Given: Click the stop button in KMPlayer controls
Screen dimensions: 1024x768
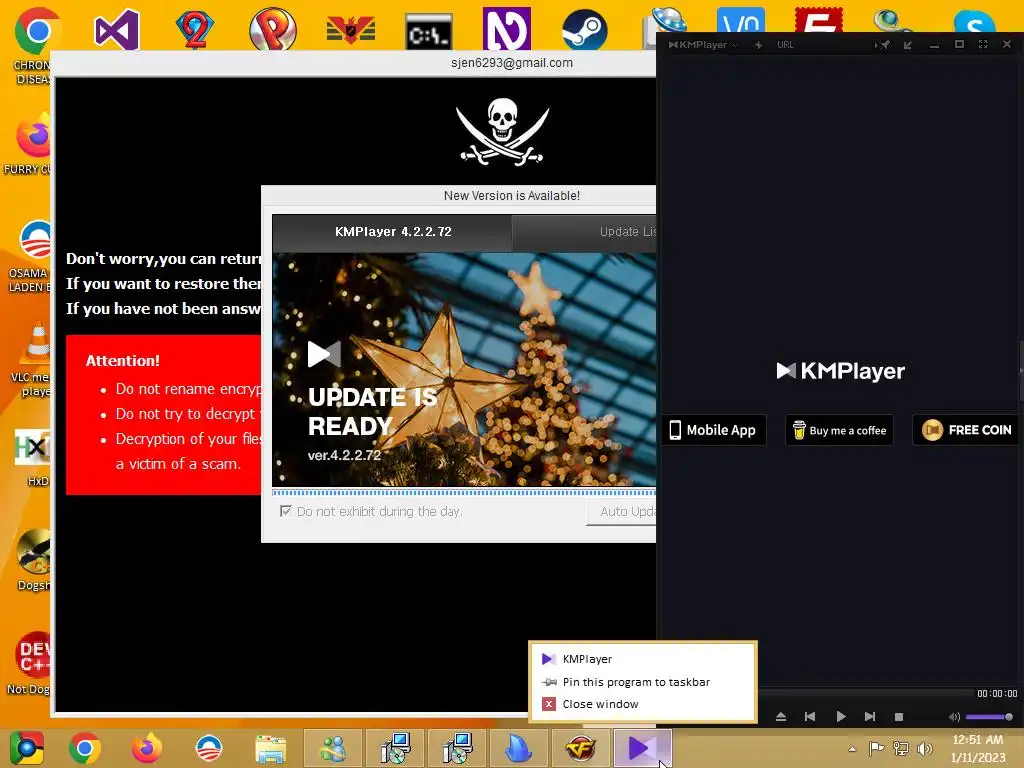Looking at the screenshot, I should coord(899,717).
